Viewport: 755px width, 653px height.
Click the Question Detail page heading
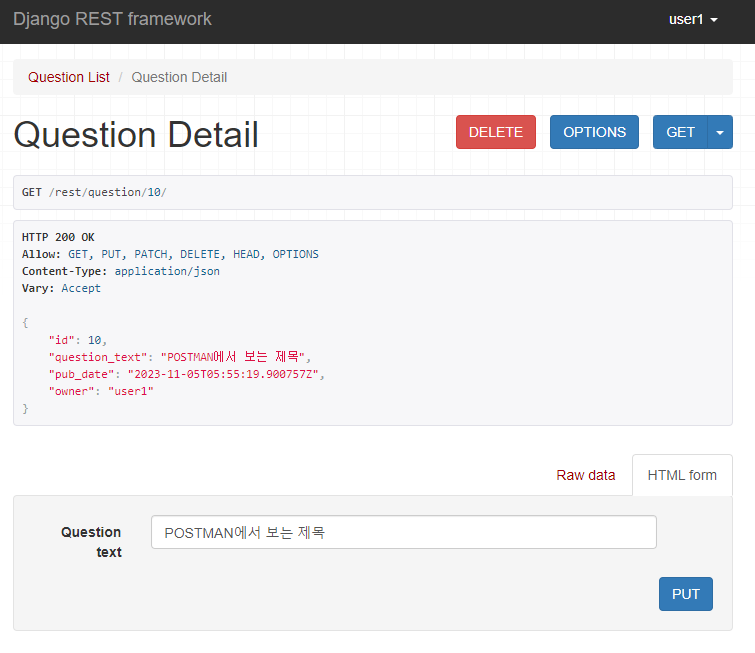coord(136,134)
